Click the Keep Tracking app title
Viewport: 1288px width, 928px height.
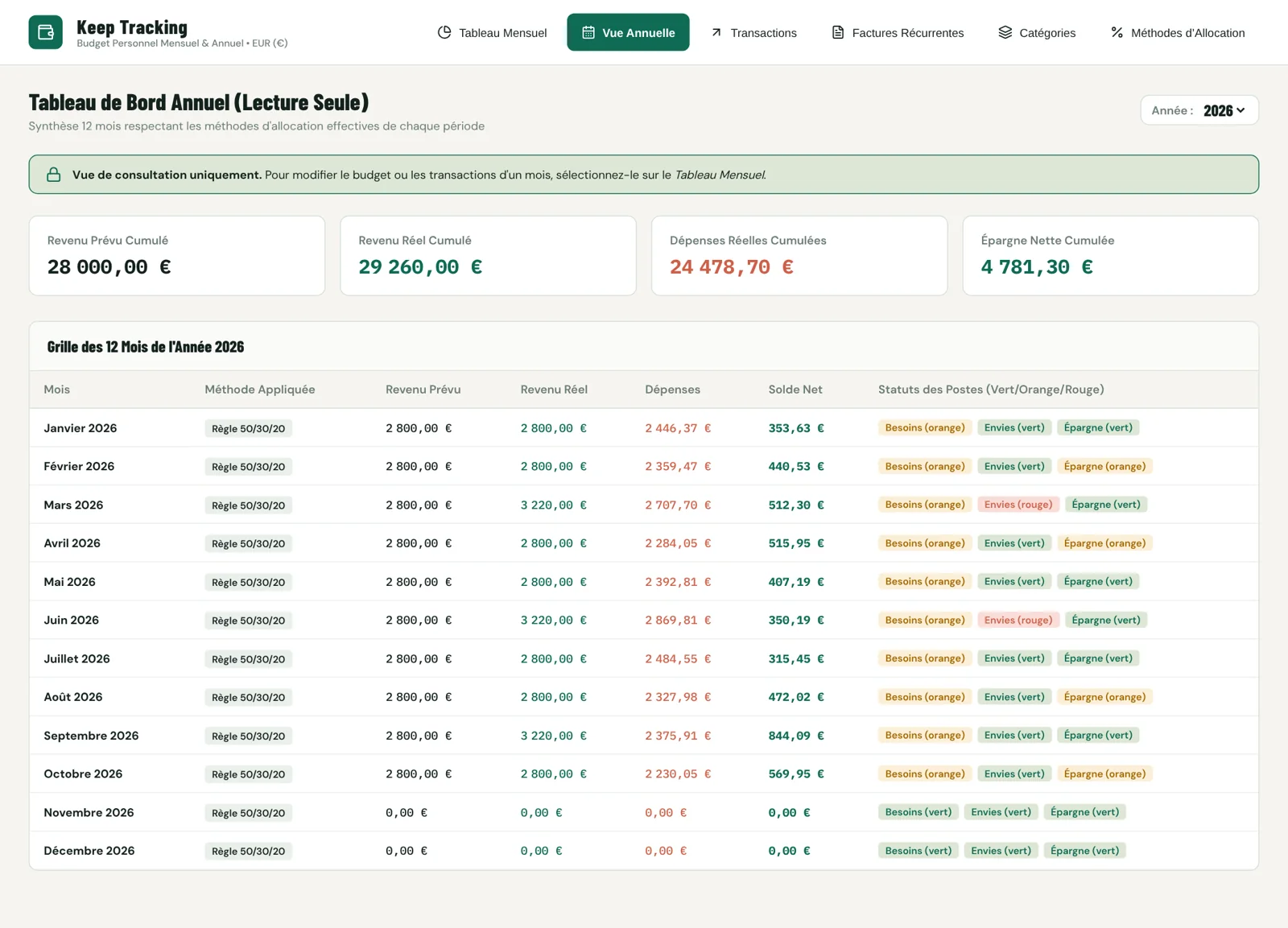[x=132, y=27]
